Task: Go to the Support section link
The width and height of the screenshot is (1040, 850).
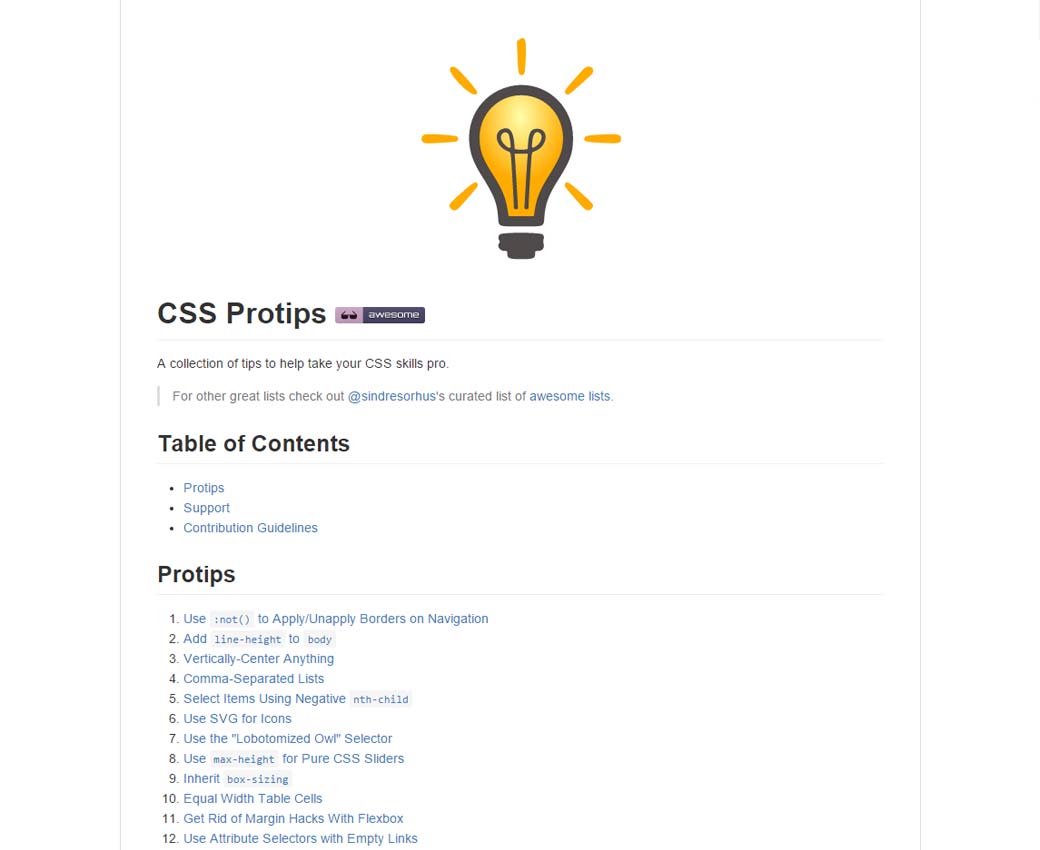Action: coord(207,508)
